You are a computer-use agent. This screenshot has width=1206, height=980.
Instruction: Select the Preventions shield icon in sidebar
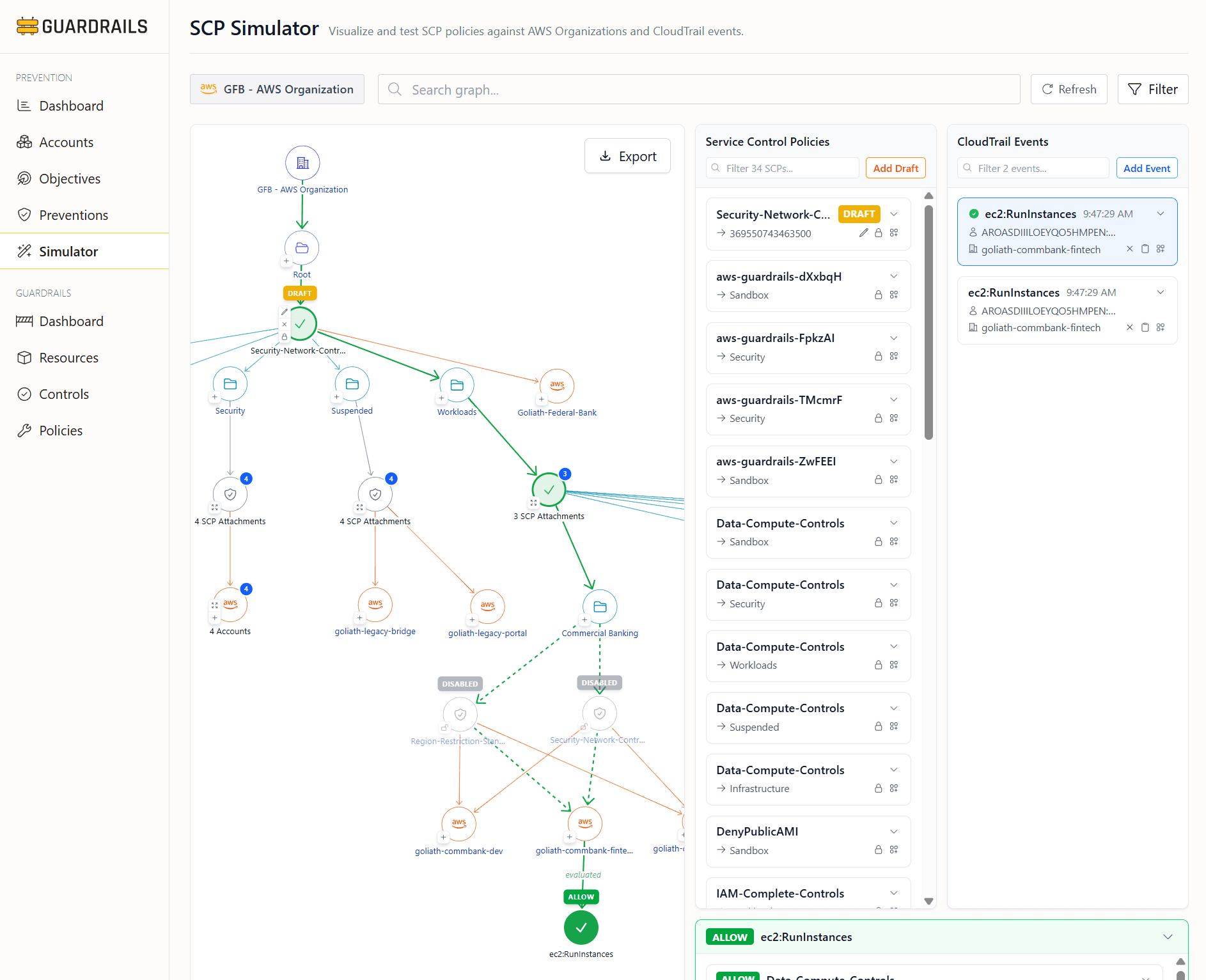[25, 215]
